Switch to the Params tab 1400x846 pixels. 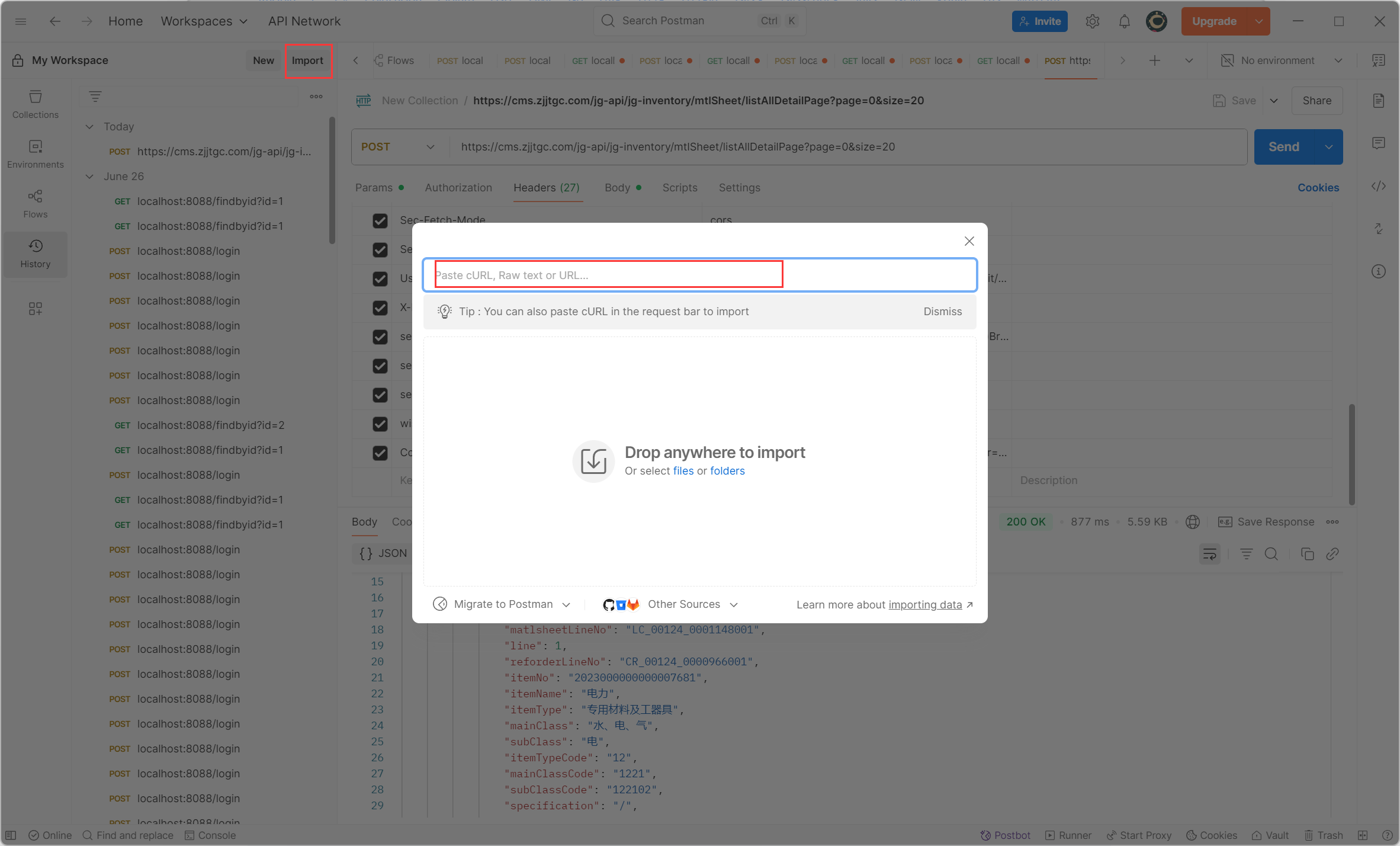pyautogui.click(x=380, y=188)
